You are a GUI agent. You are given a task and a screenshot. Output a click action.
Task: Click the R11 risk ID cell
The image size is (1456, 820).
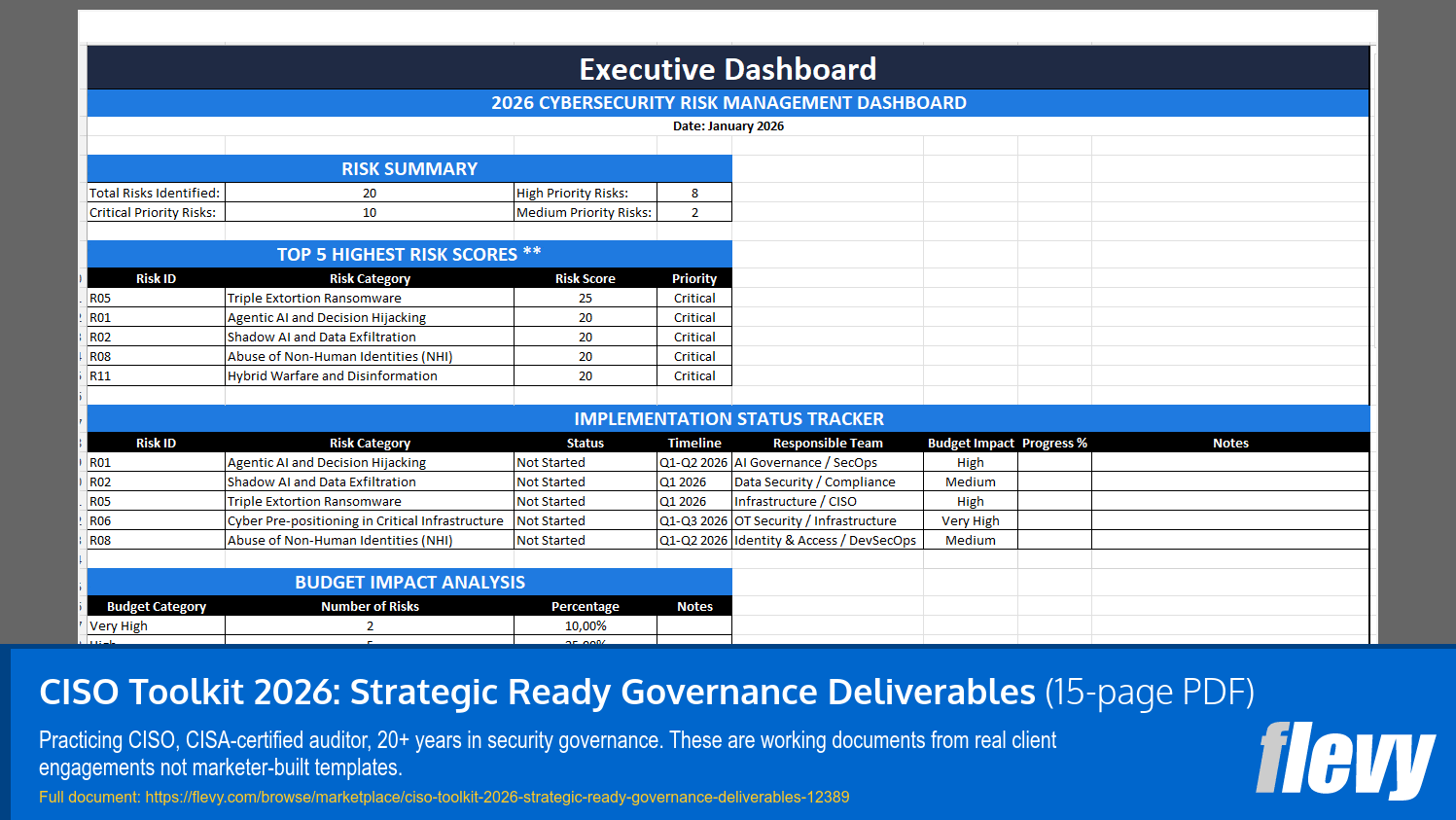(156, 375)
